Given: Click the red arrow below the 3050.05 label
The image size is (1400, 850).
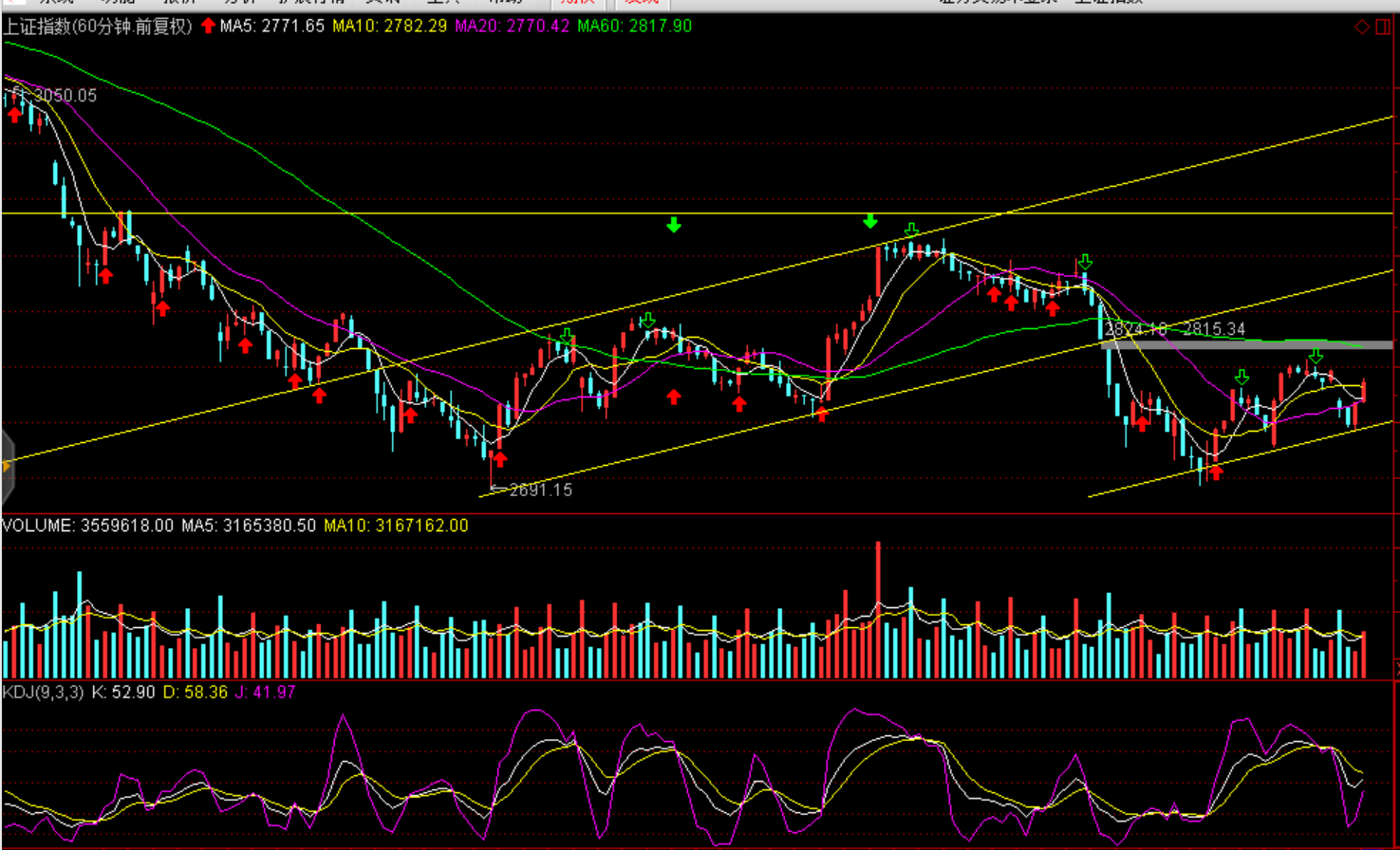Looking at the screenshot, I should pos(14,115).
